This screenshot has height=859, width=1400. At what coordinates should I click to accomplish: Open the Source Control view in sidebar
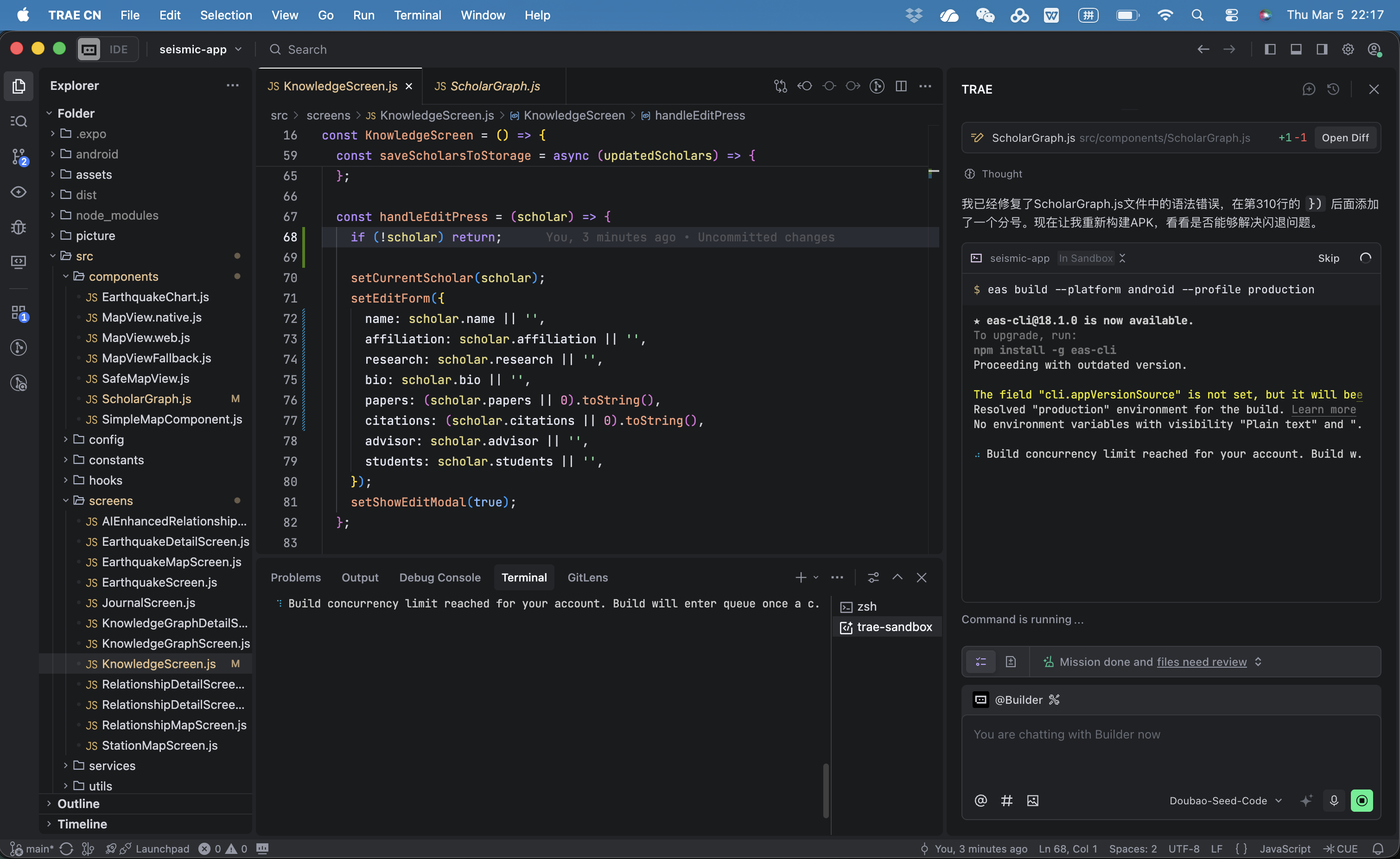point(19,156)
